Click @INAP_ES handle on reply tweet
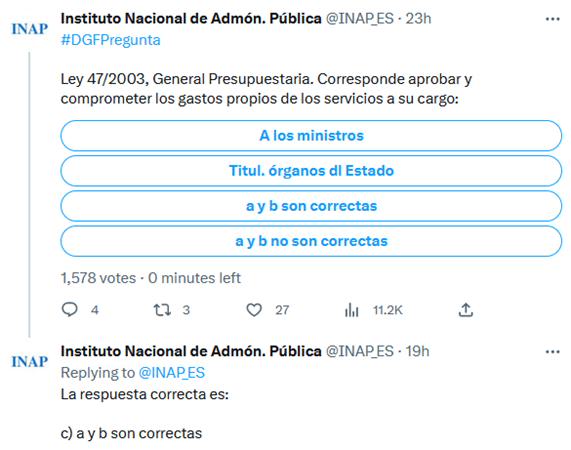Screen dimensions: 571x450 [x=359, y=351]
